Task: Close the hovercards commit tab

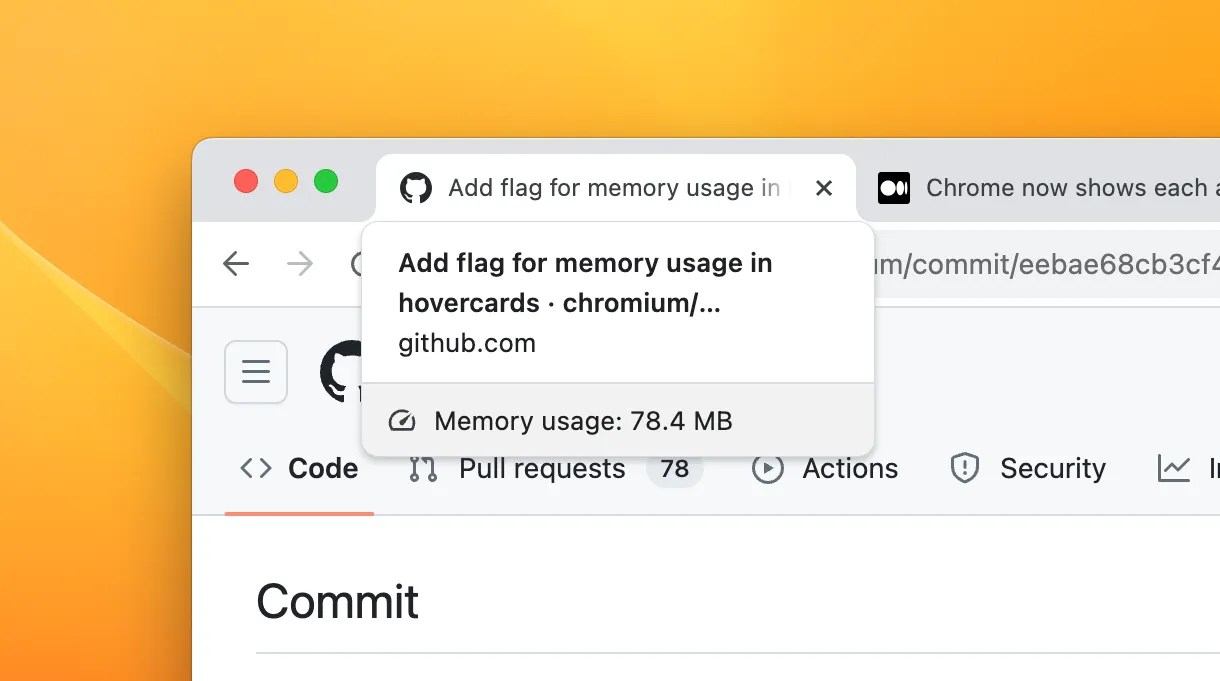Action: pos(824,187)
